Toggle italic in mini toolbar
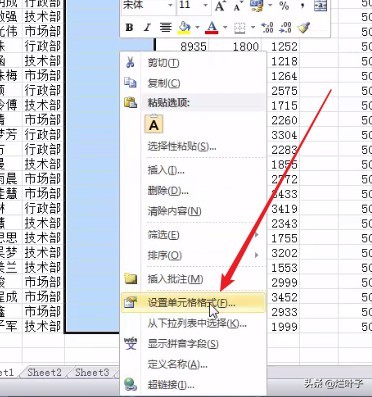 [147, 27]
